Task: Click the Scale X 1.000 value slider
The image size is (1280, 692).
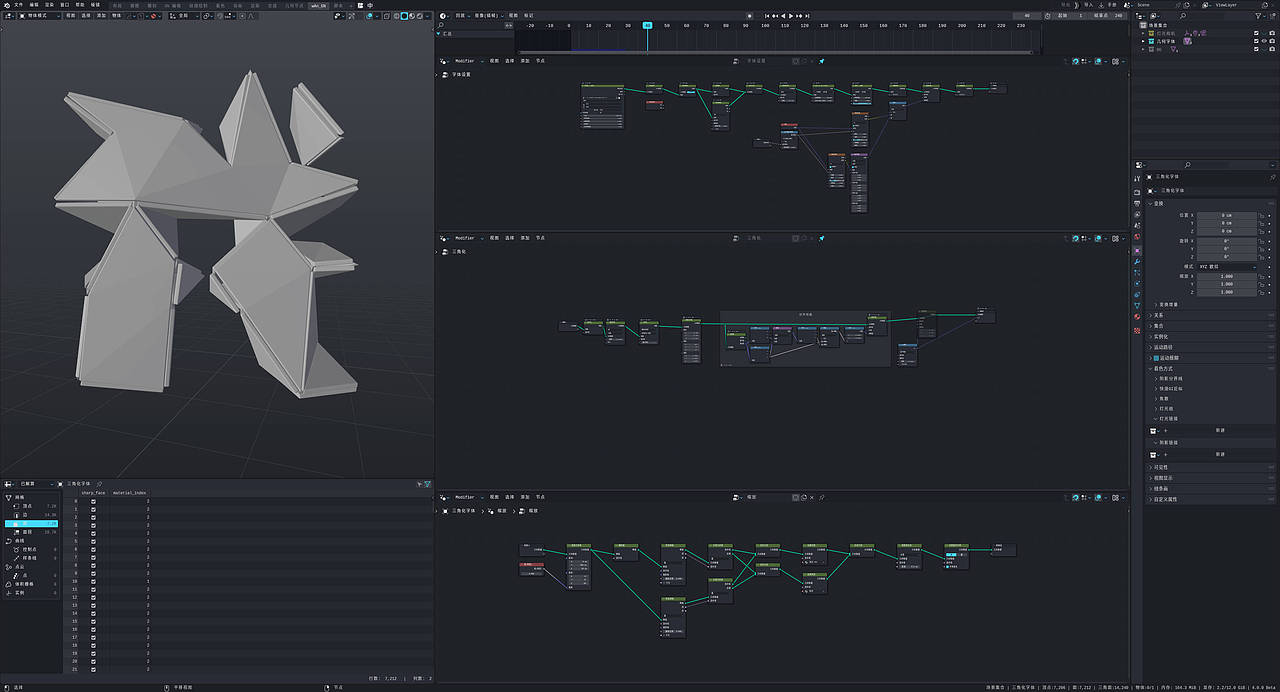Action: coord(1227,277)
